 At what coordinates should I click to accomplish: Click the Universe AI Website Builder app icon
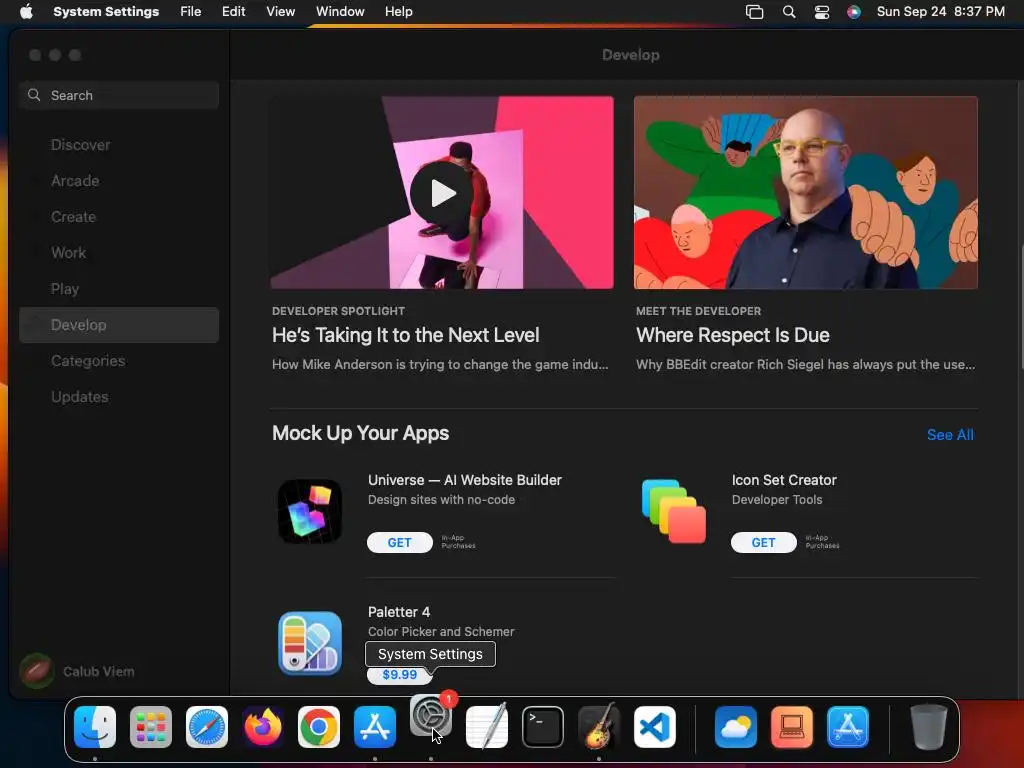point(310,511)
